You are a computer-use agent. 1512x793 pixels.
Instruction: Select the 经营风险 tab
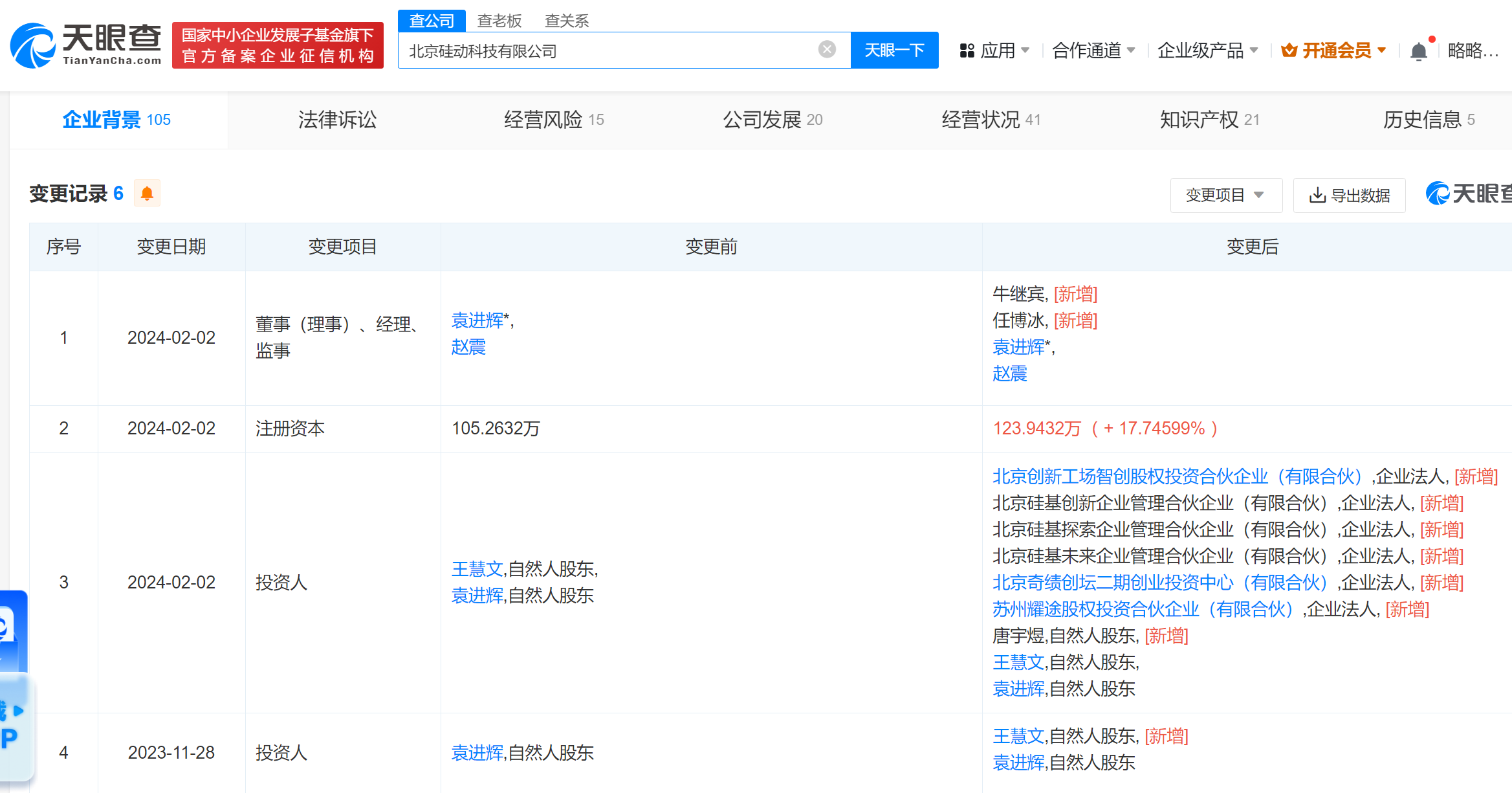tap(554, 120)
